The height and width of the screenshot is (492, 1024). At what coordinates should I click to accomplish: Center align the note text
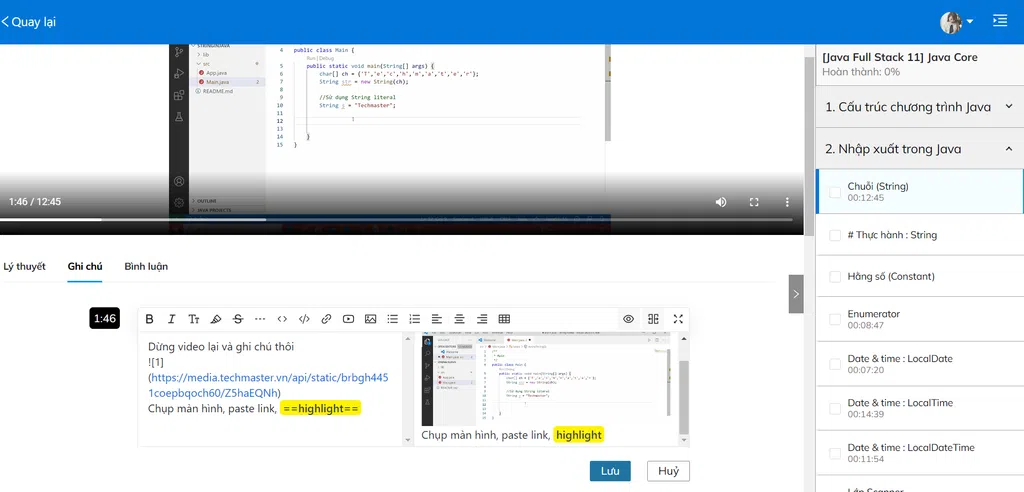[460, 319]
